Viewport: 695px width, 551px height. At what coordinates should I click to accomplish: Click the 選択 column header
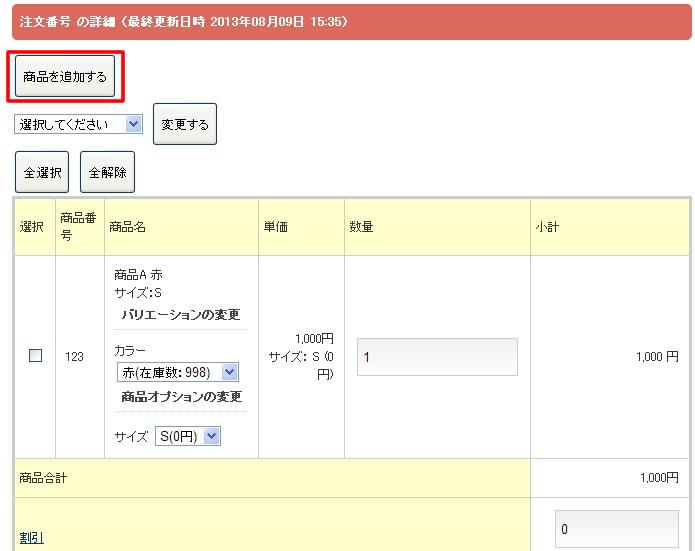[32, 227]
